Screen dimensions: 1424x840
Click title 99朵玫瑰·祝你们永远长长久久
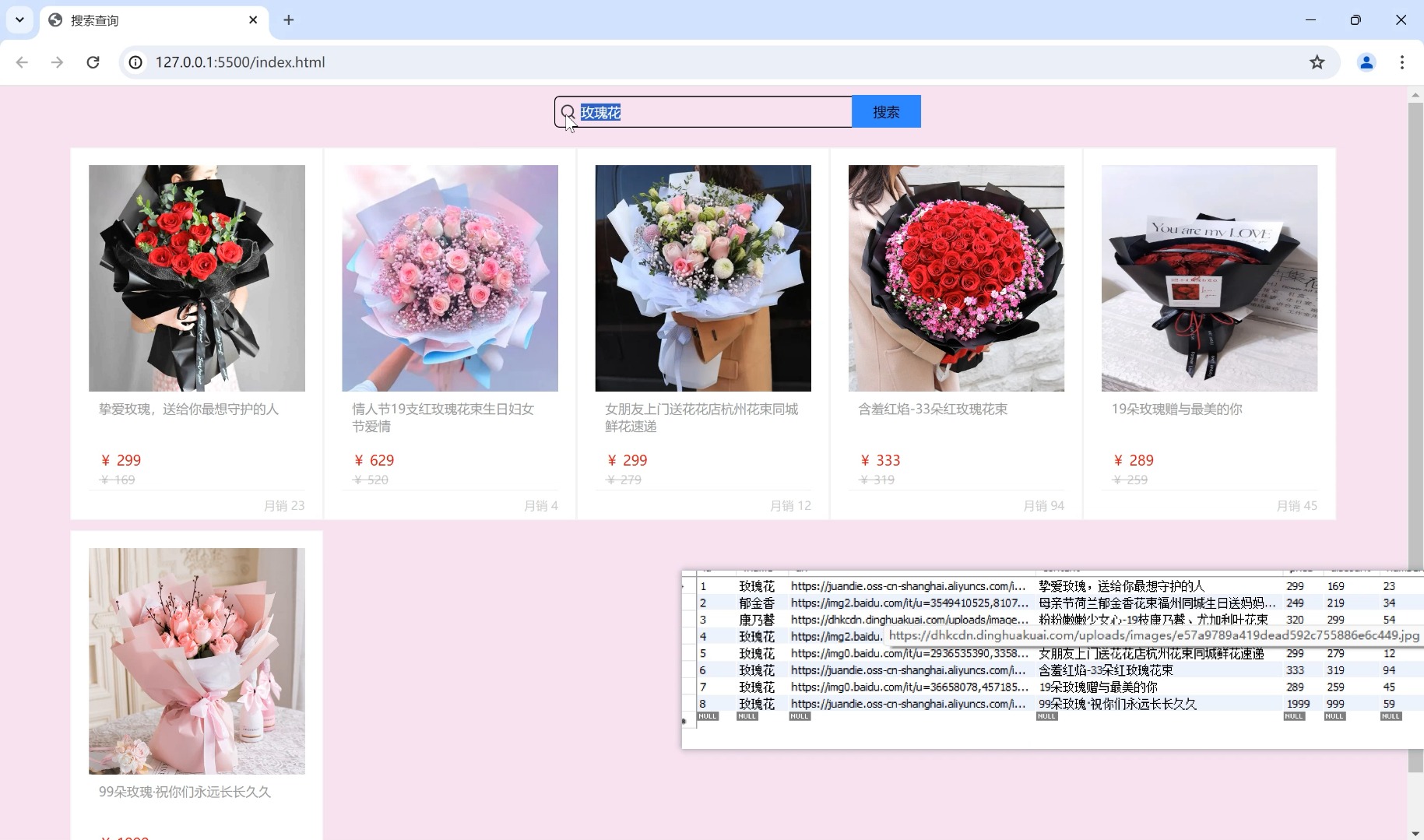click(x=185, y=793)
